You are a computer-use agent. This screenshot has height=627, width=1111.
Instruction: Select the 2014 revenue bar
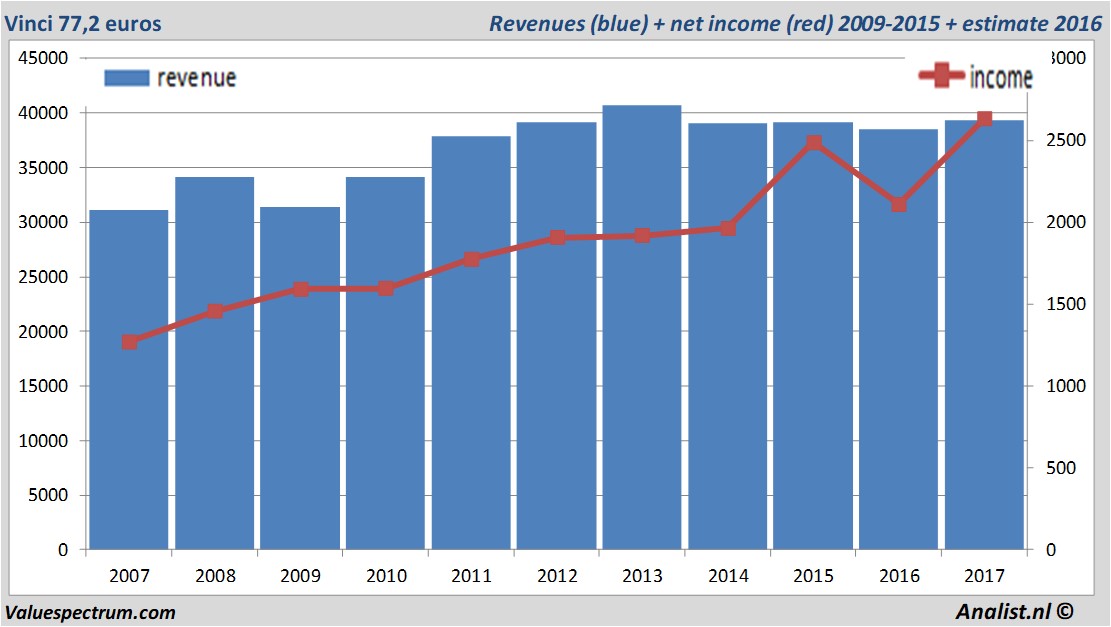click(x=728, y=337)
